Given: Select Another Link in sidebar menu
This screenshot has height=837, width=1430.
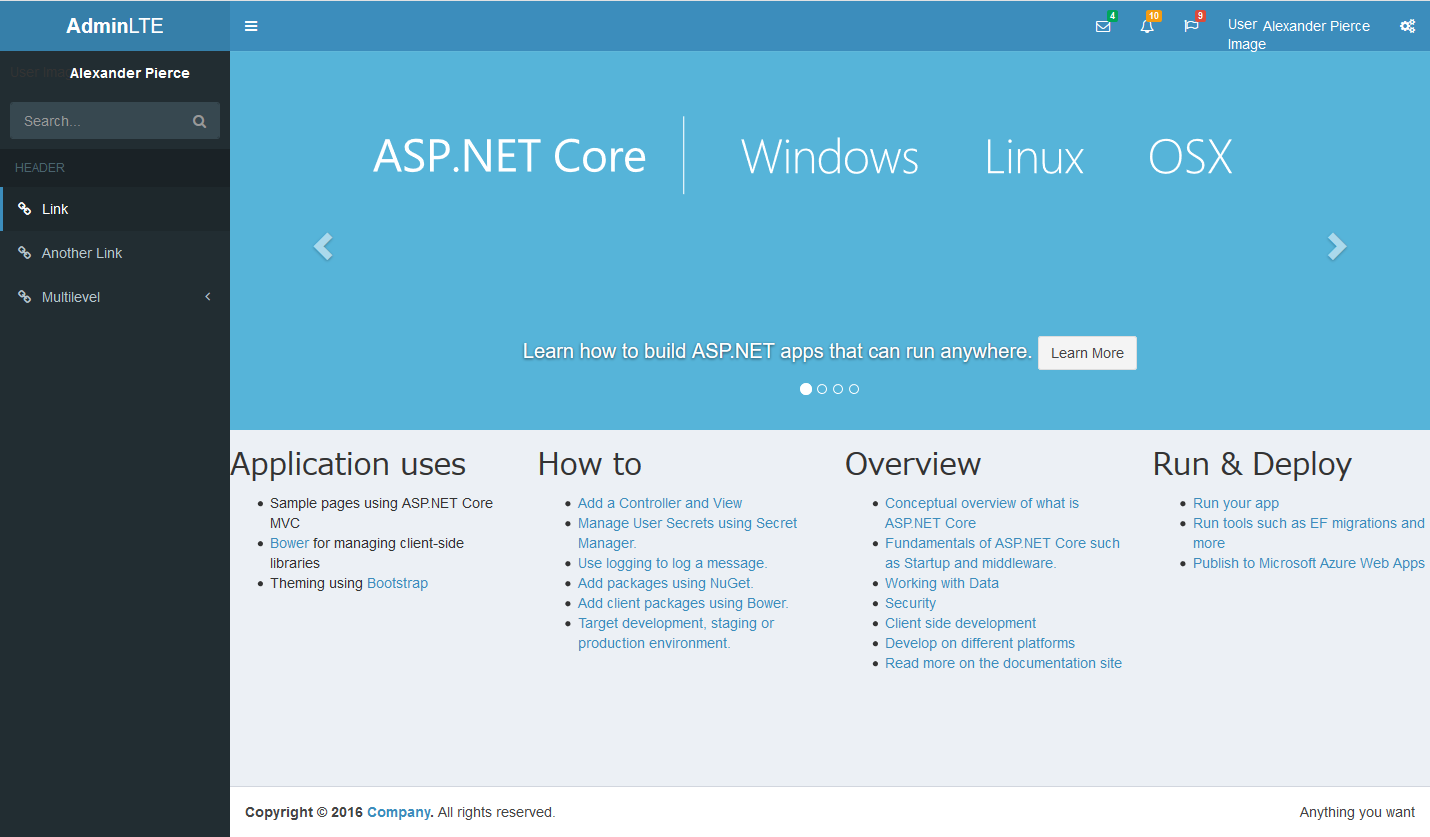Looking at the screenshot, I should click(115, 253).
